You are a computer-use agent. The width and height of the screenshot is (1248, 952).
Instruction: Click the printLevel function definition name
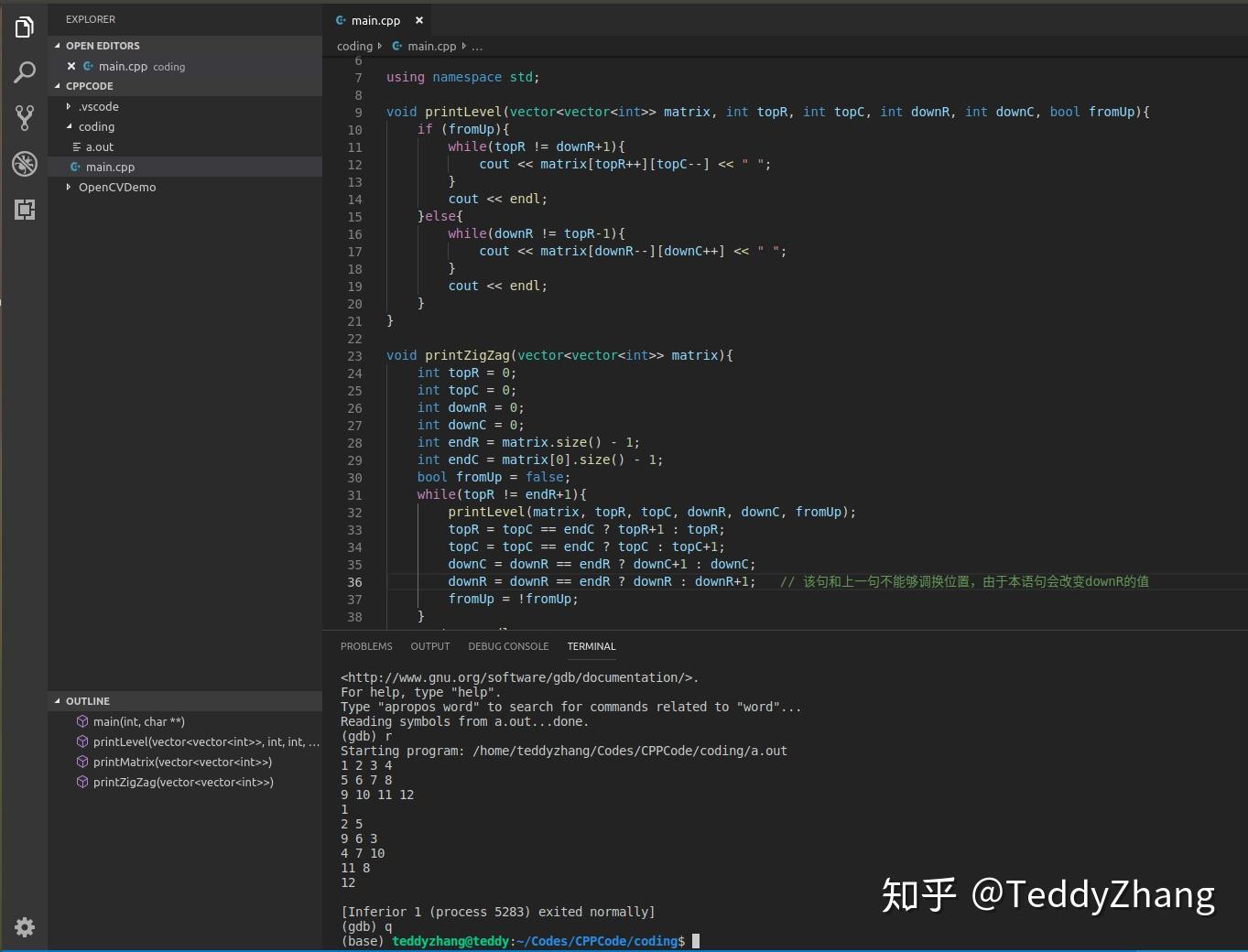pos(463,112)
